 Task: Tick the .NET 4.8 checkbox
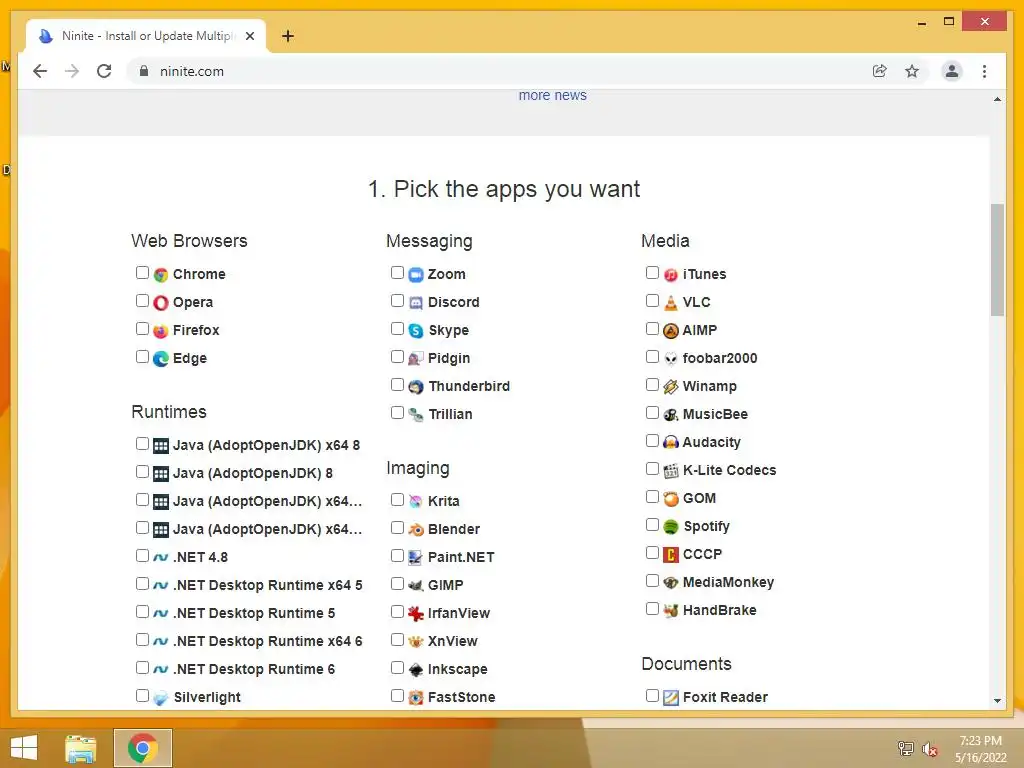pos(142,556)
